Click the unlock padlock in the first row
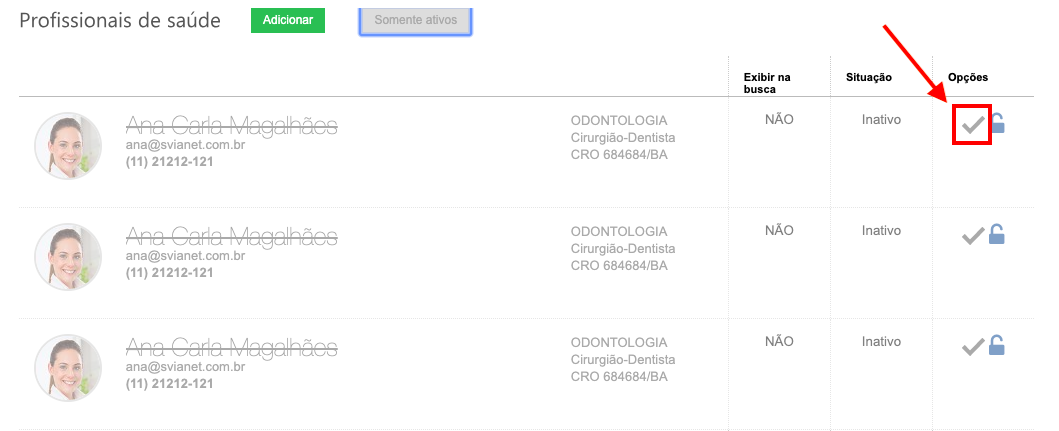 point(997,123)
